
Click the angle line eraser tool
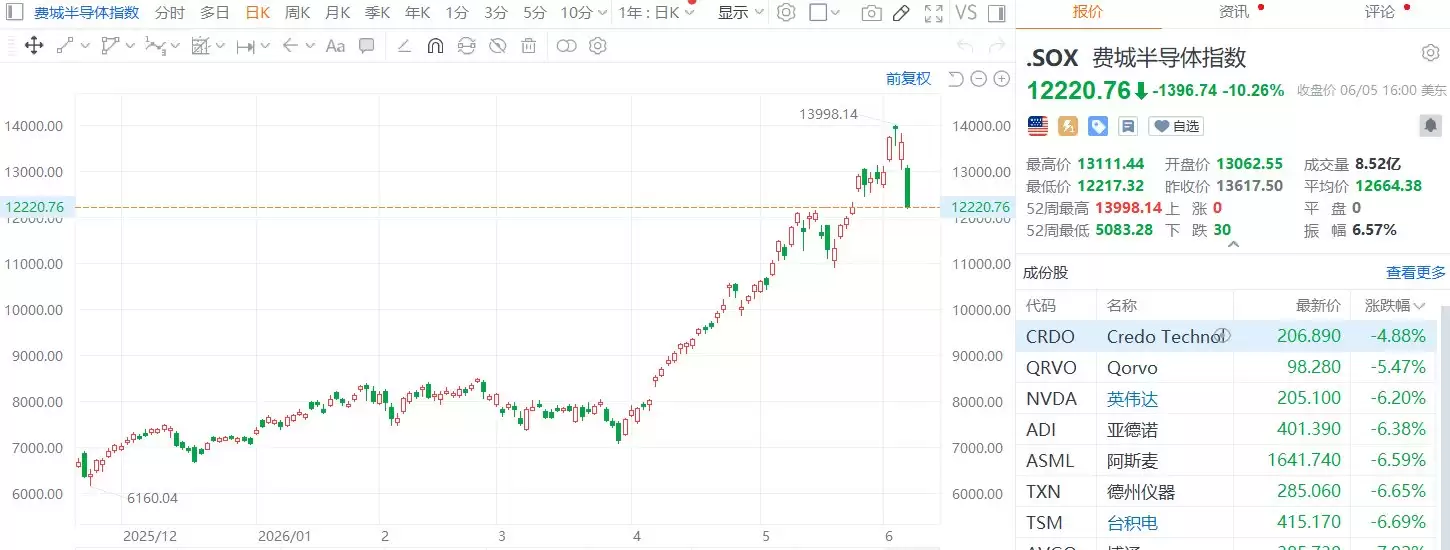coord(404,46)
